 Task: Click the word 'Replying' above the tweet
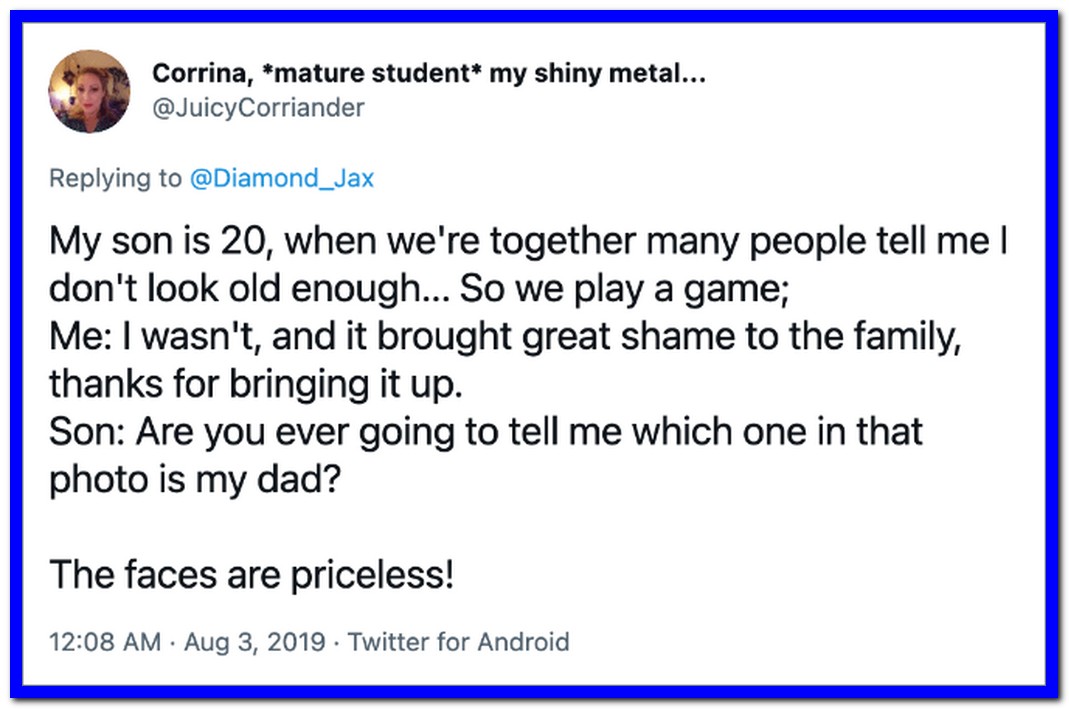pyautogui.click(x=100, y=179)
